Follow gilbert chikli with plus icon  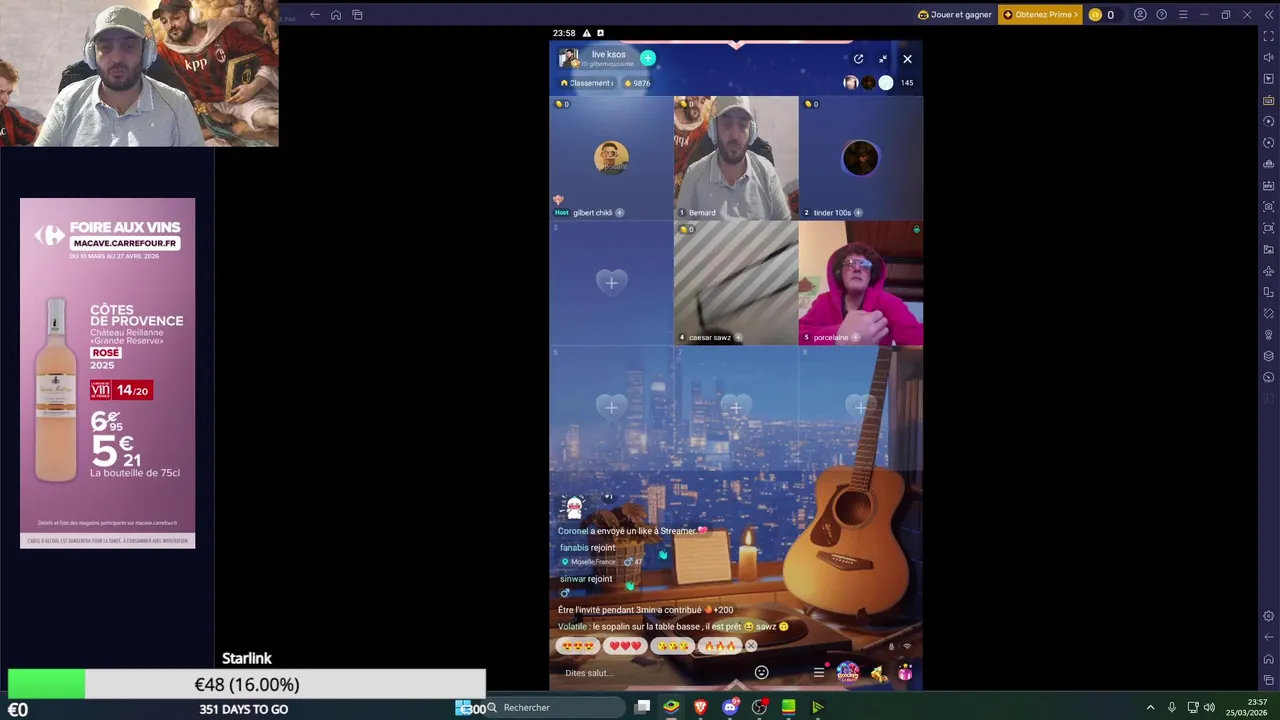pyautogui.click(x=620, y=213)
